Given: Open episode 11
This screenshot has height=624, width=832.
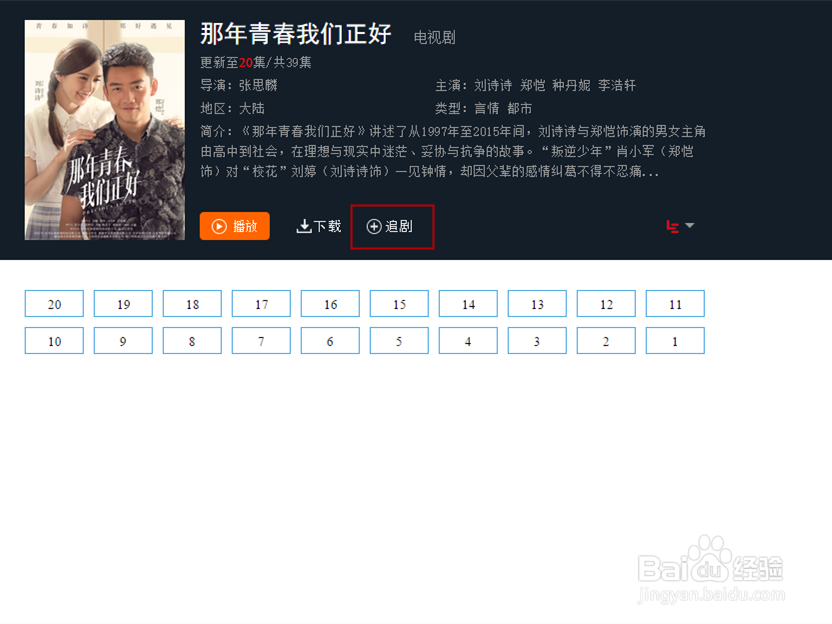Looking at the screenshot, I should (675, 304).
